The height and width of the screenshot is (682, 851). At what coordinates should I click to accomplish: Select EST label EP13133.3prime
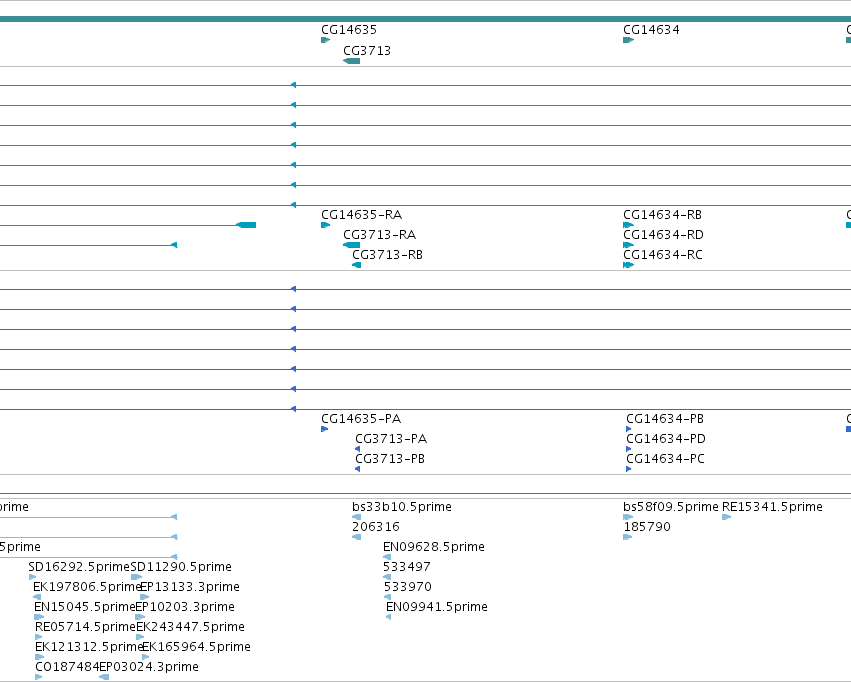coord(189,587)
